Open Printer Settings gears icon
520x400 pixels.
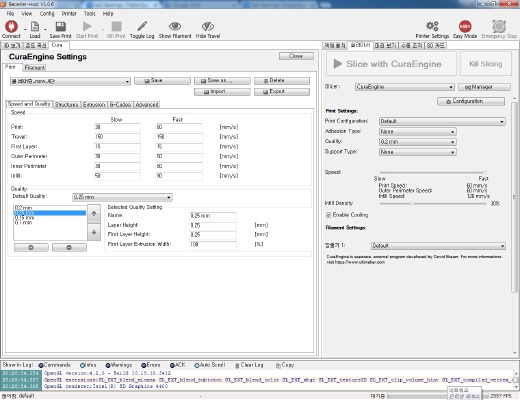(432, 26)
